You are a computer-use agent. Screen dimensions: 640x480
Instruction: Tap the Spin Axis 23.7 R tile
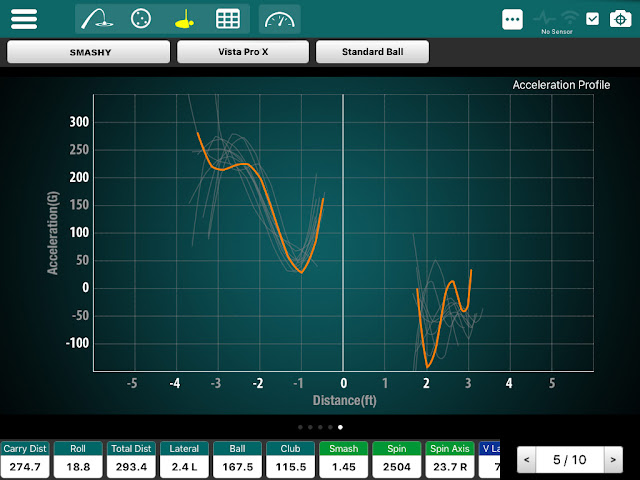tap(449, 460)
